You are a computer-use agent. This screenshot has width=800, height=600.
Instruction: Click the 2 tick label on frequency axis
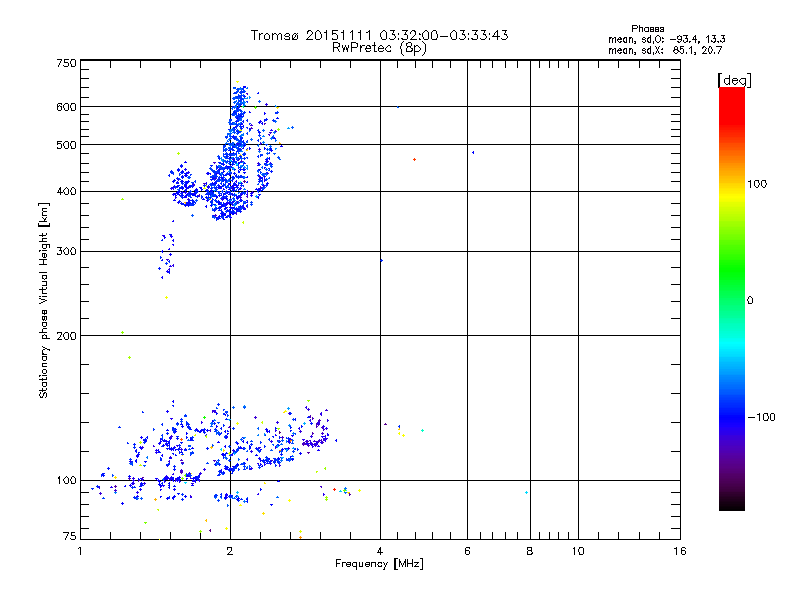click(x=230, y=551)
